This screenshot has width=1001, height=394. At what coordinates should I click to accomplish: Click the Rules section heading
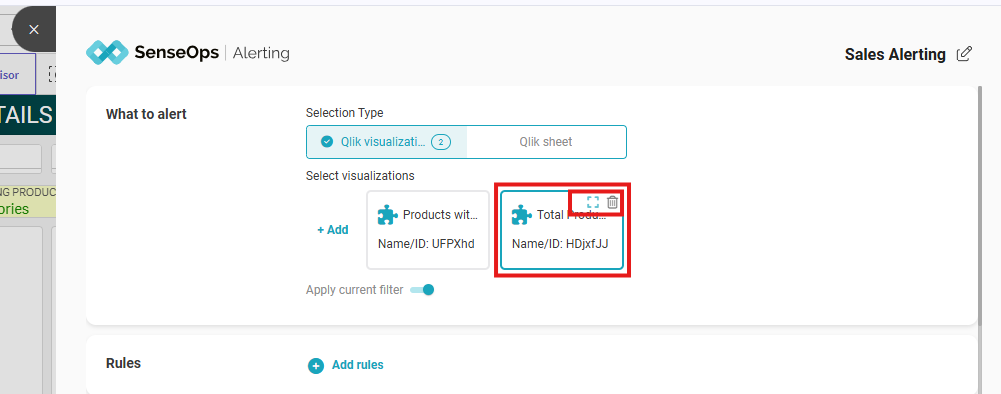tap(123, 363)
